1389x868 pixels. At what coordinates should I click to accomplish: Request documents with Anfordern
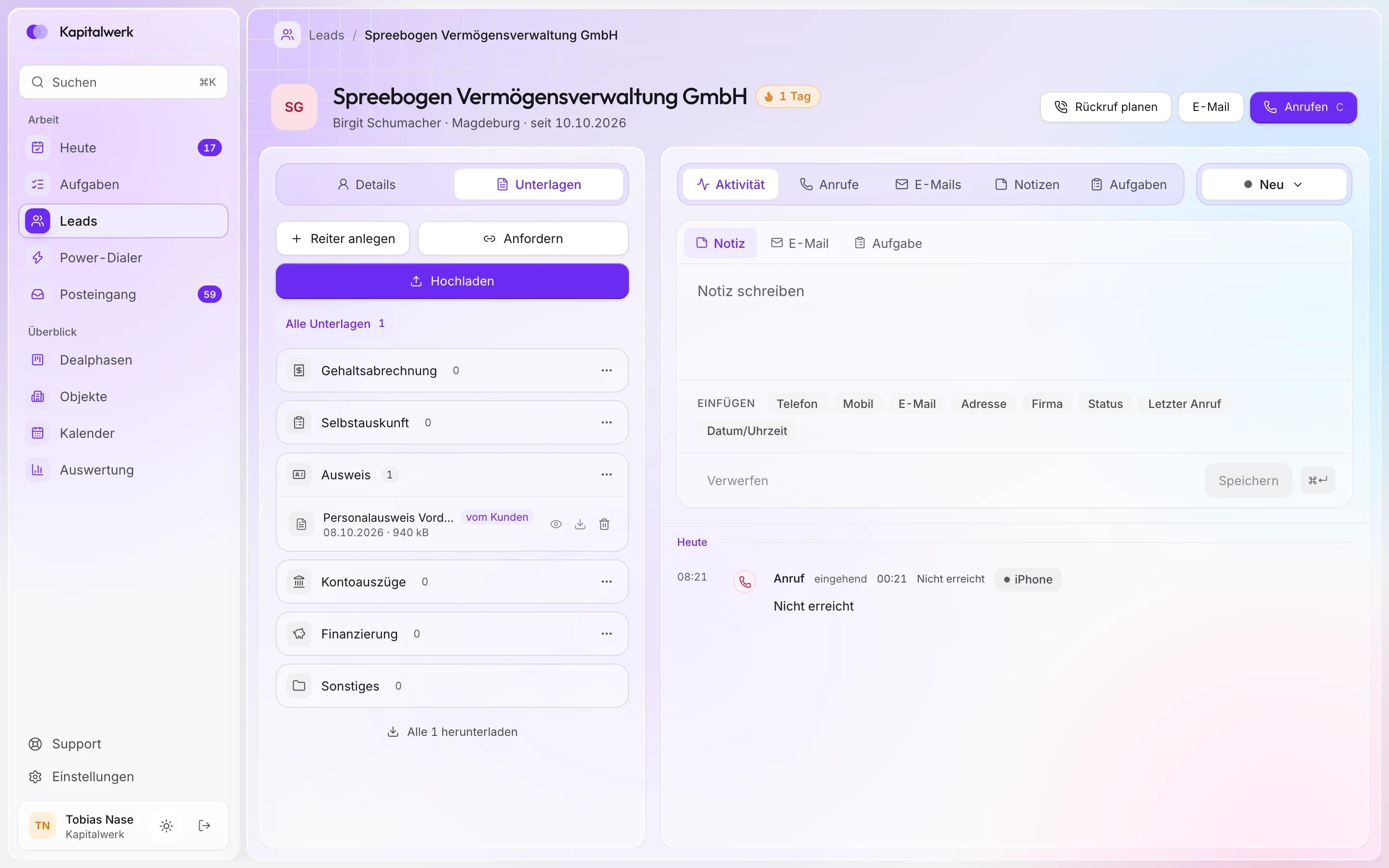[x=523, y=238]
